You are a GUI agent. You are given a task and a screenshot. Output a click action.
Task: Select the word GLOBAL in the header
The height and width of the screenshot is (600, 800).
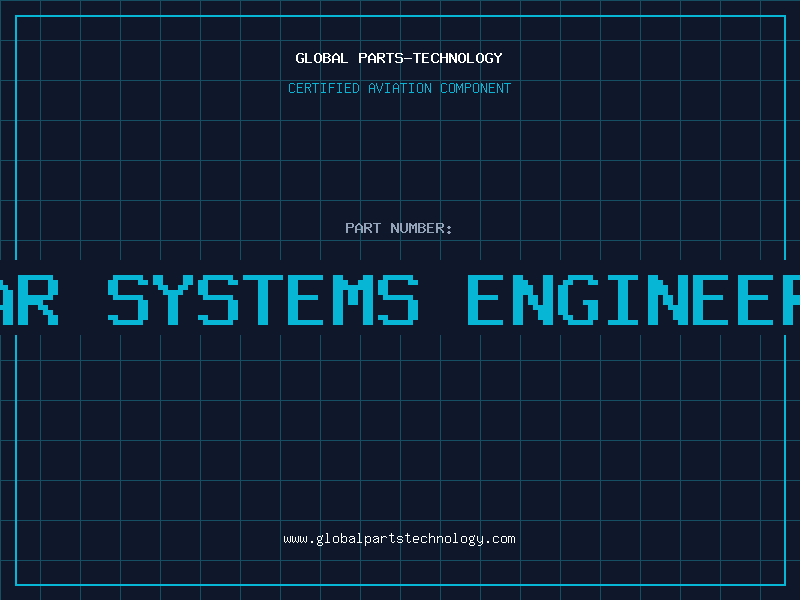click(321, 58)
